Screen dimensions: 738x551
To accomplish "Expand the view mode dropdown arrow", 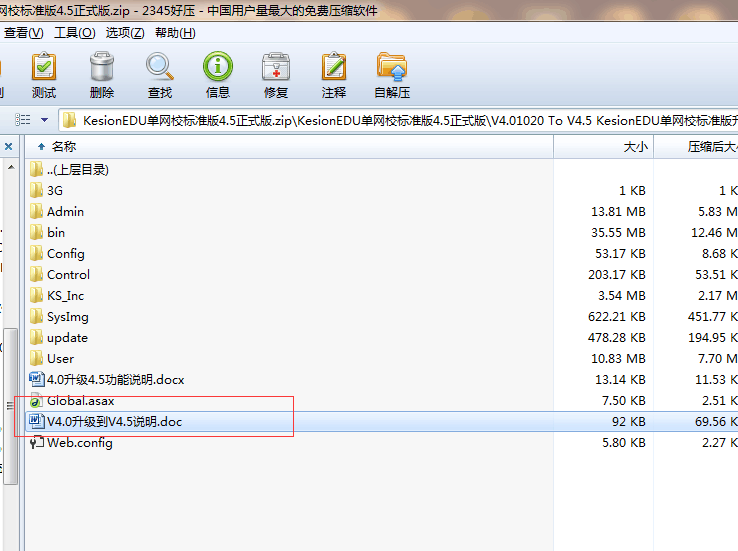I will coord(44,120).
